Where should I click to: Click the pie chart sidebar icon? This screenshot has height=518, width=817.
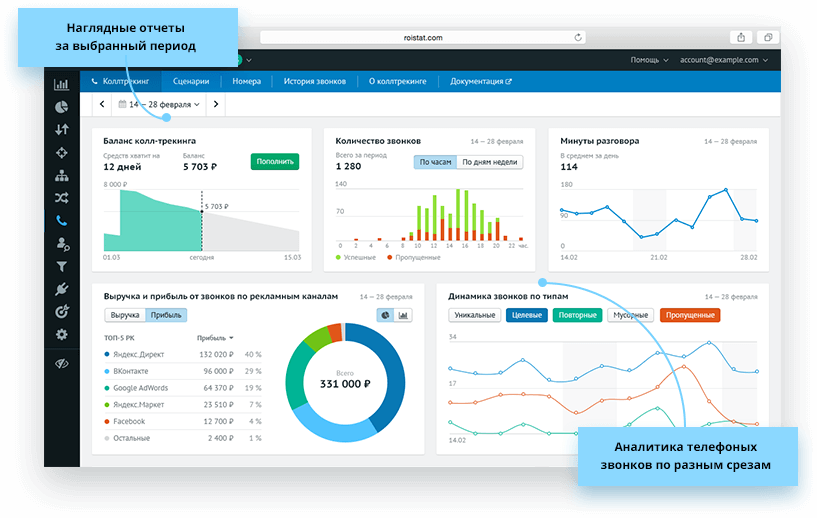62,106
